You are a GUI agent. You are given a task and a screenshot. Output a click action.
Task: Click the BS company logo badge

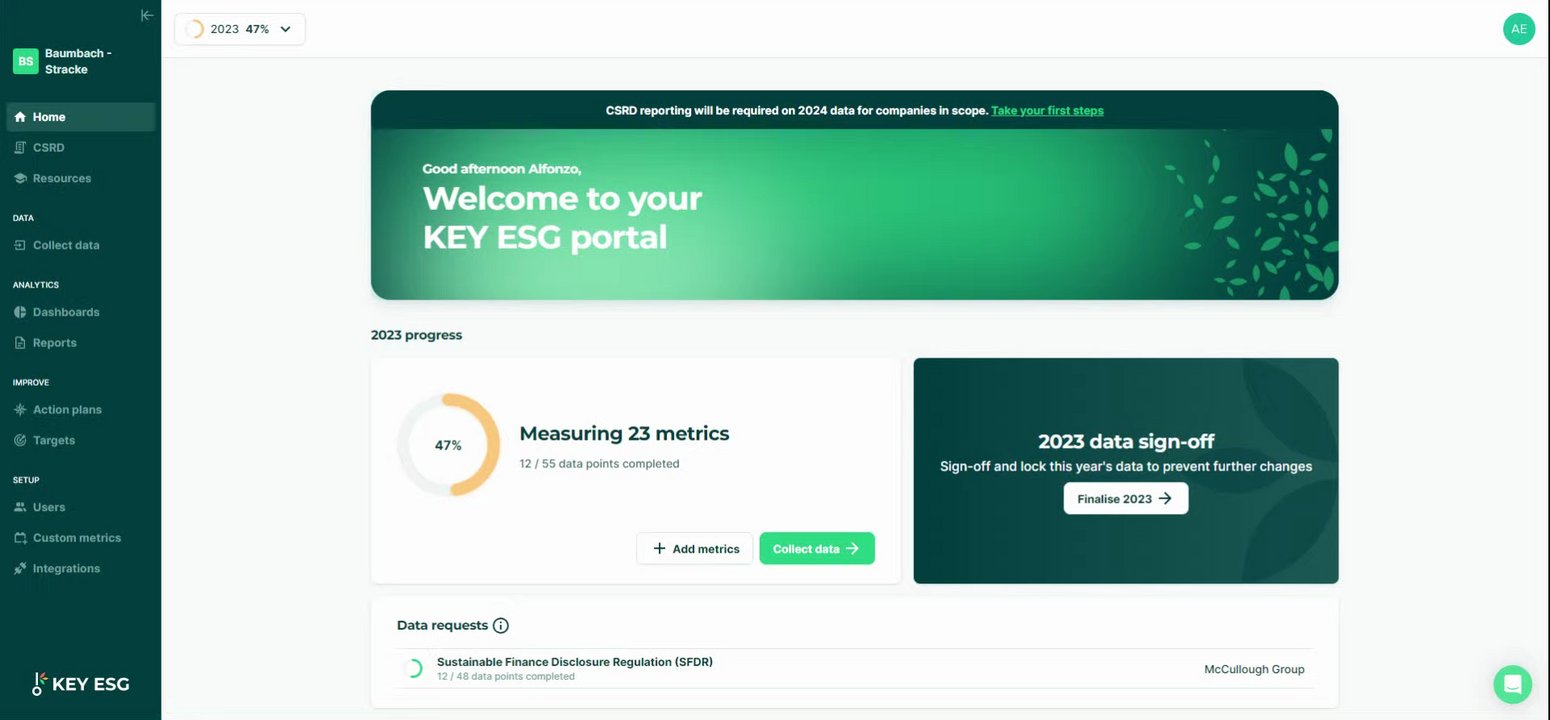[25, 61]
